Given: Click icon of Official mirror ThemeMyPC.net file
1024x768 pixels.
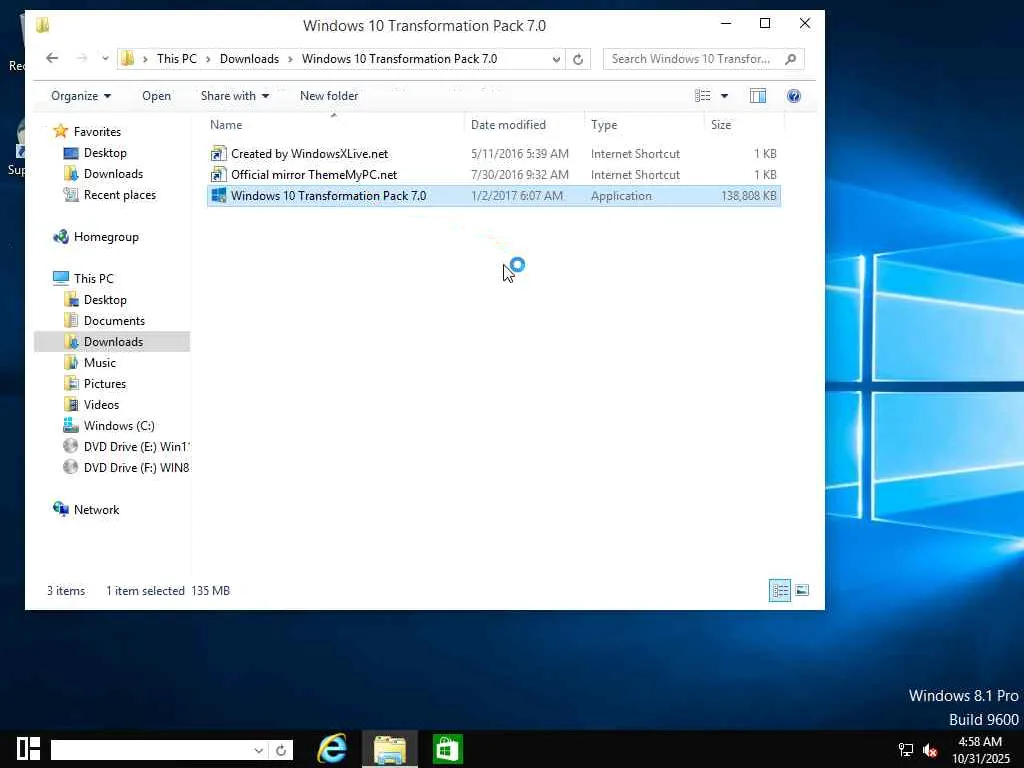Looking at the screenshot, I should (x=218, y=175).
